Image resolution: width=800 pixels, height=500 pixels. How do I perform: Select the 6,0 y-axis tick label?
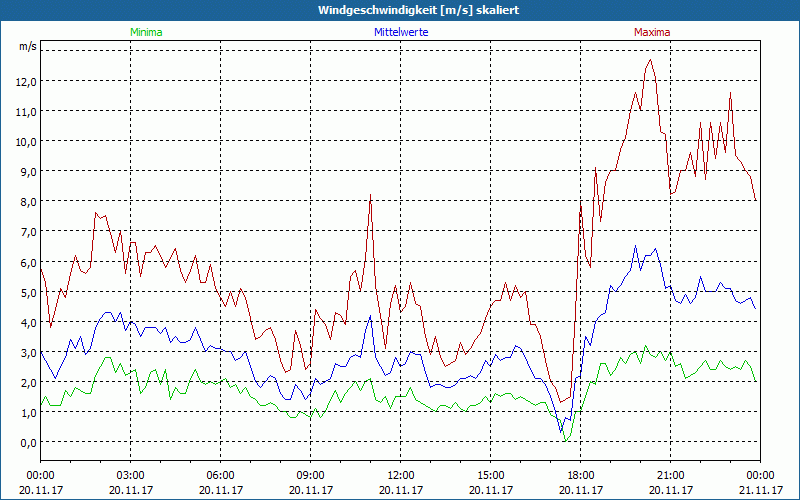tap(29, 261)
